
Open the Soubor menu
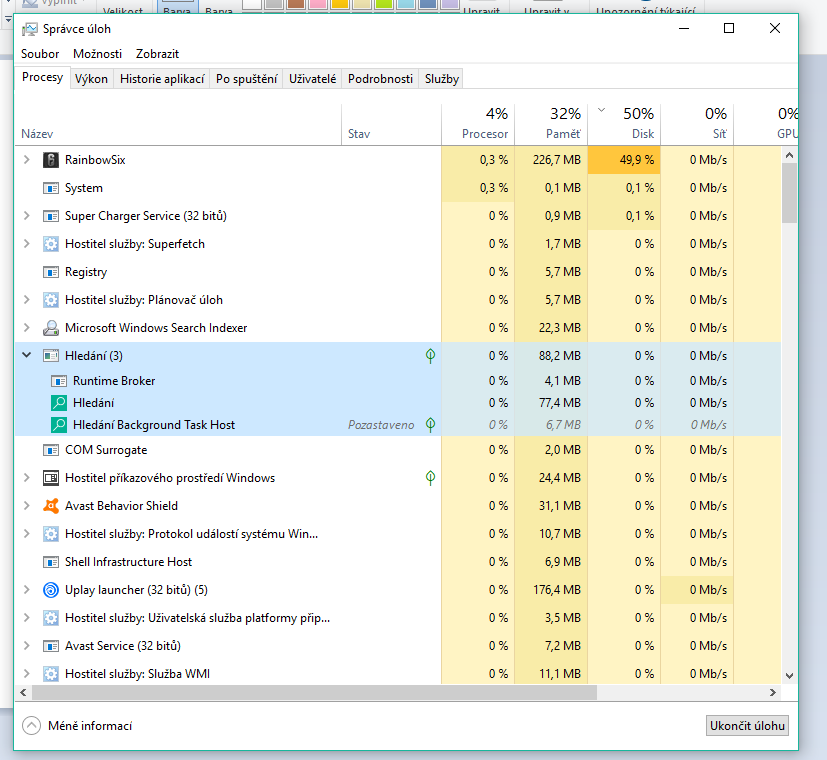[40, 54]
